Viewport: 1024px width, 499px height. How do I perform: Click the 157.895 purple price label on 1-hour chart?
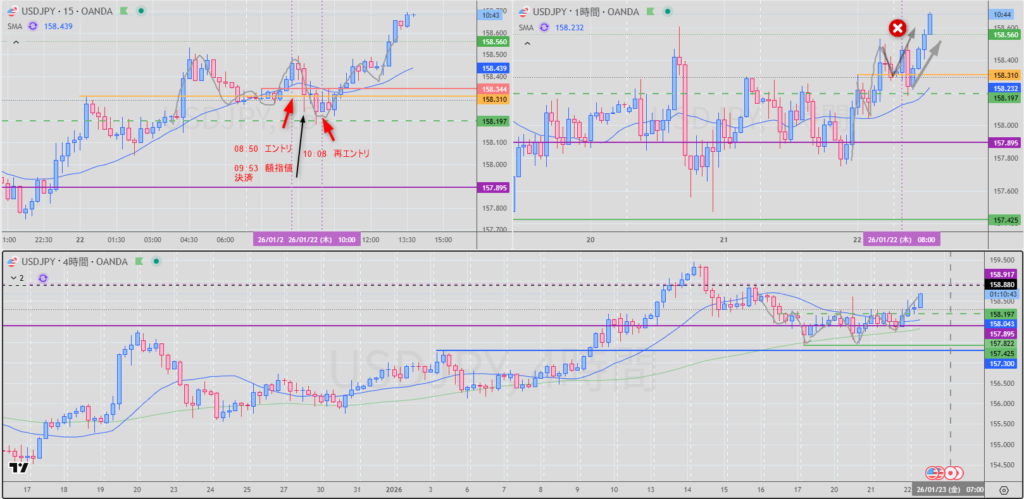(x=1002, y=143)
